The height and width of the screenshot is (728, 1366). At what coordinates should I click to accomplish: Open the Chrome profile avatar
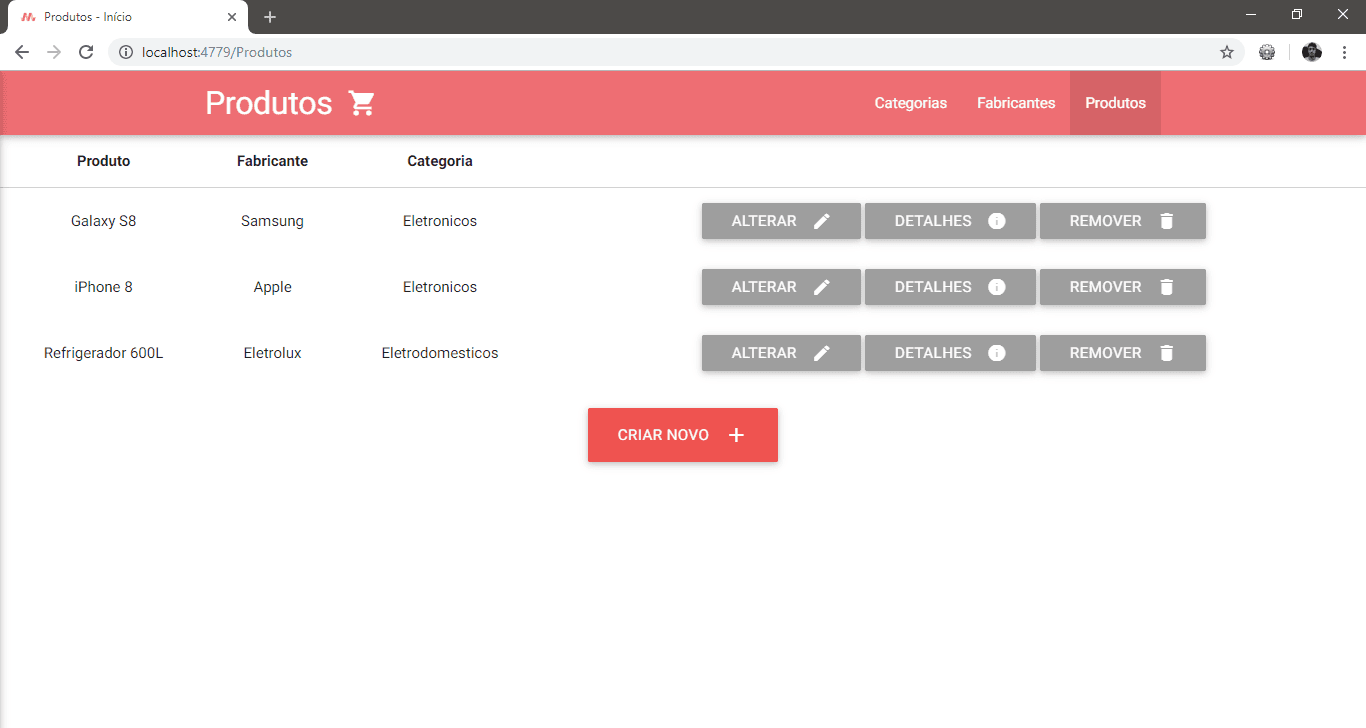coord(1312,52)
